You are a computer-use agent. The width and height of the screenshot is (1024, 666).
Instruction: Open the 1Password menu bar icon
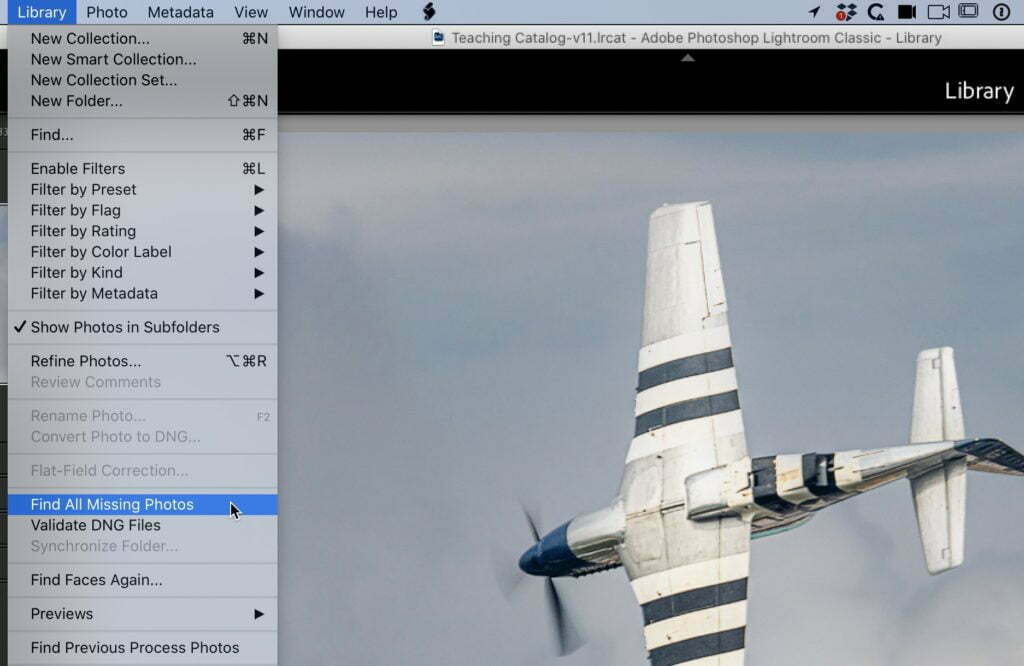point(1001,12)
